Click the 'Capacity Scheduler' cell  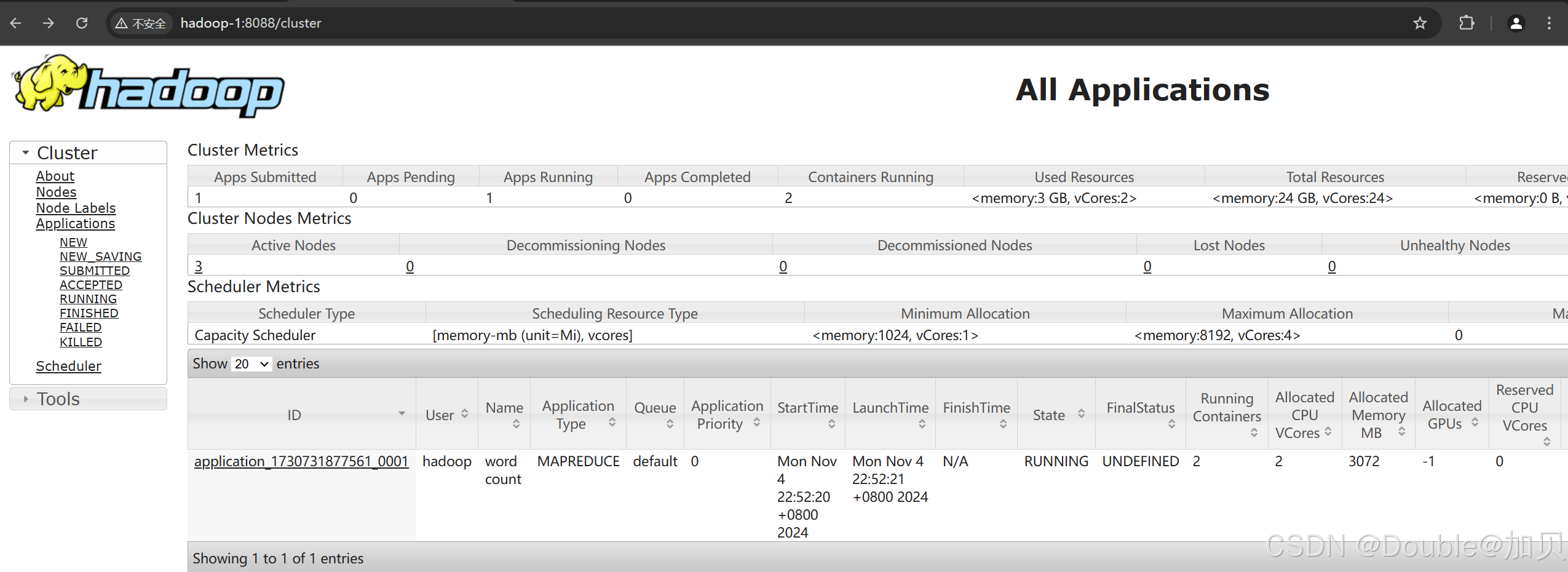click(x=255, y=335)
